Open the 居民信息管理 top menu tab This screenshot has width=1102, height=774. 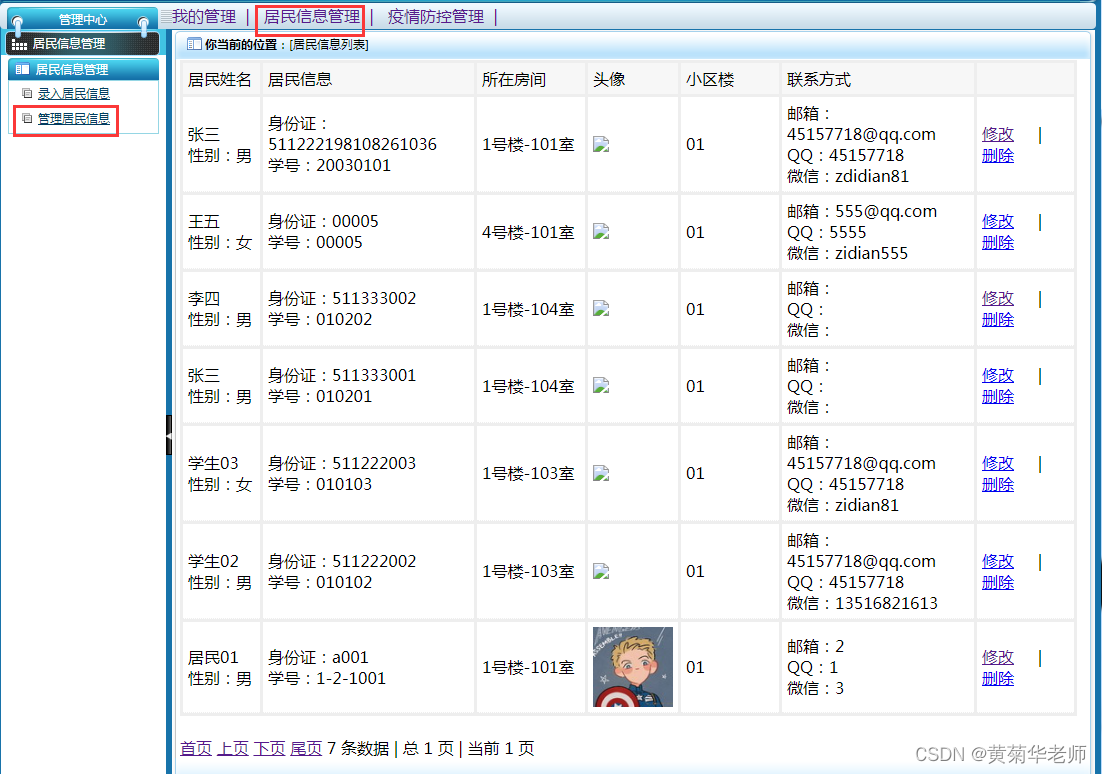point(311,16)
